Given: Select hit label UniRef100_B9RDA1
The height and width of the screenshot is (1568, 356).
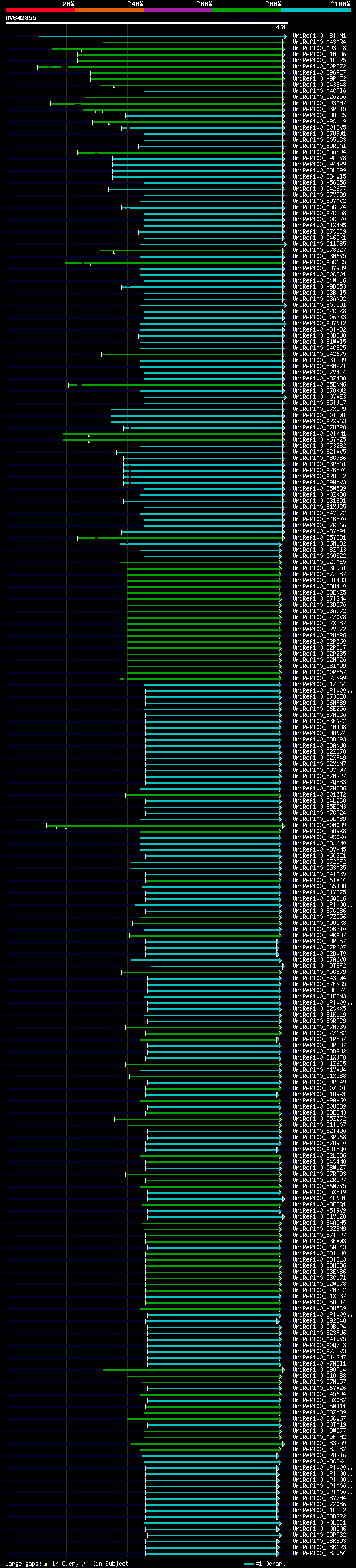Looking at the screenshot, I should tap(319, 146).
